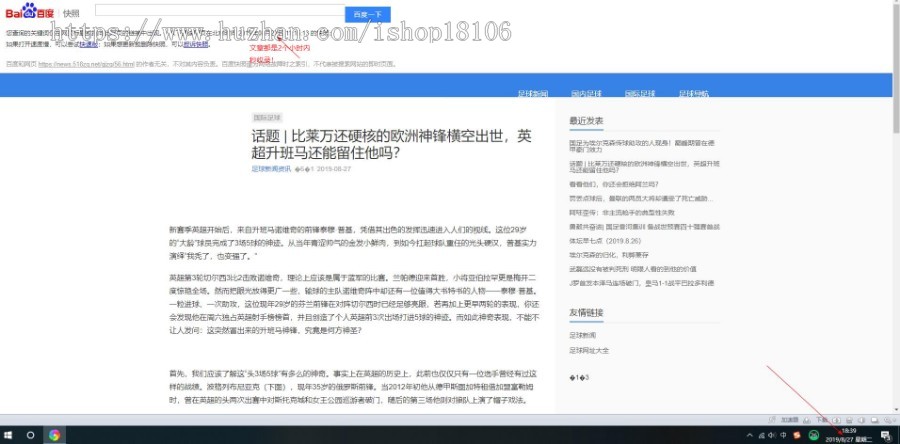900x444 pixels.
Task: Open the 足球导航 navigation menu item
Action: (x=694, y=94)
